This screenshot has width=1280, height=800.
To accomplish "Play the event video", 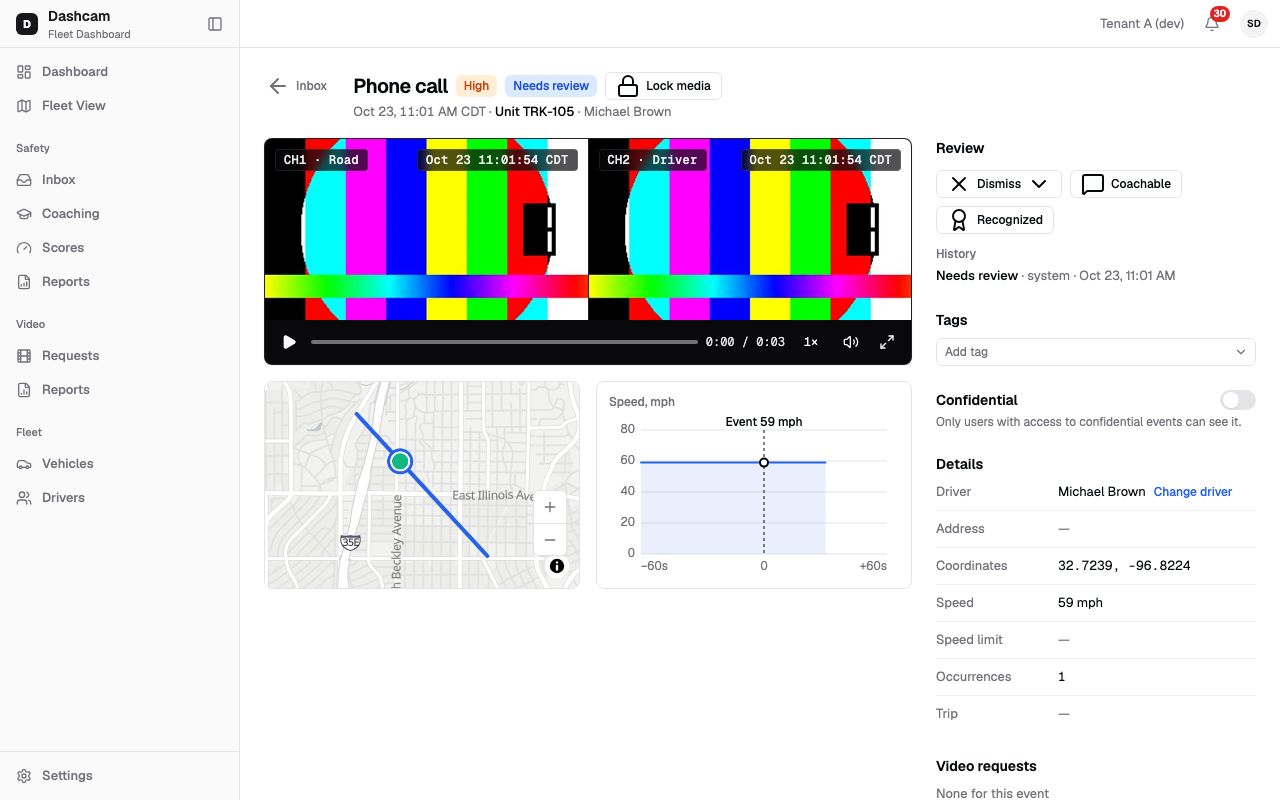I will point(289,342).
